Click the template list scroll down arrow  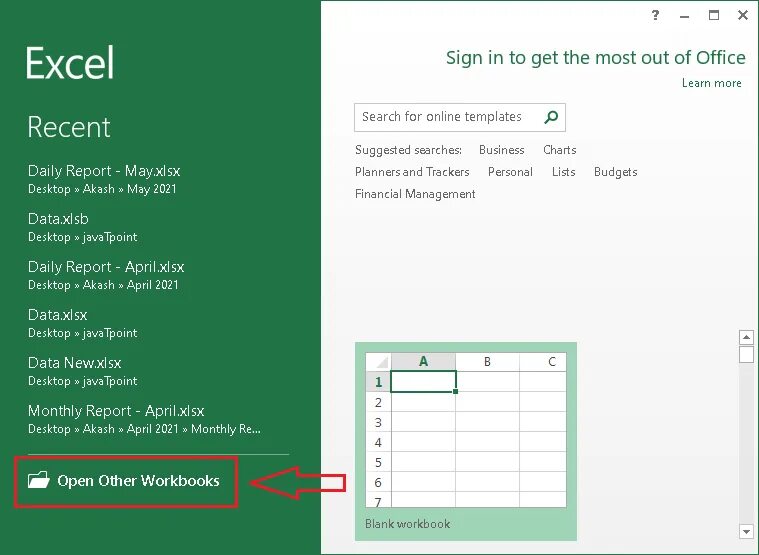[746, 531]
